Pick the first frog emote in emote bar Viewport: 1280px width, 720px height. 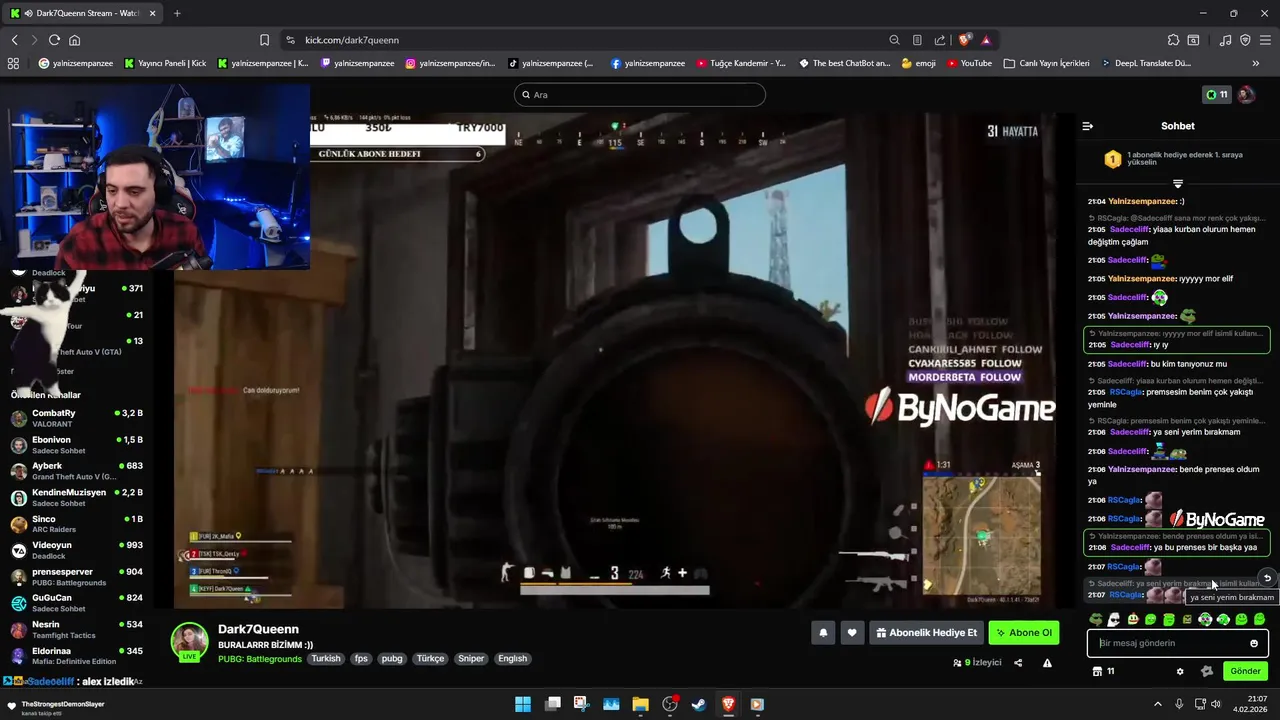[x=1096, y=619]
